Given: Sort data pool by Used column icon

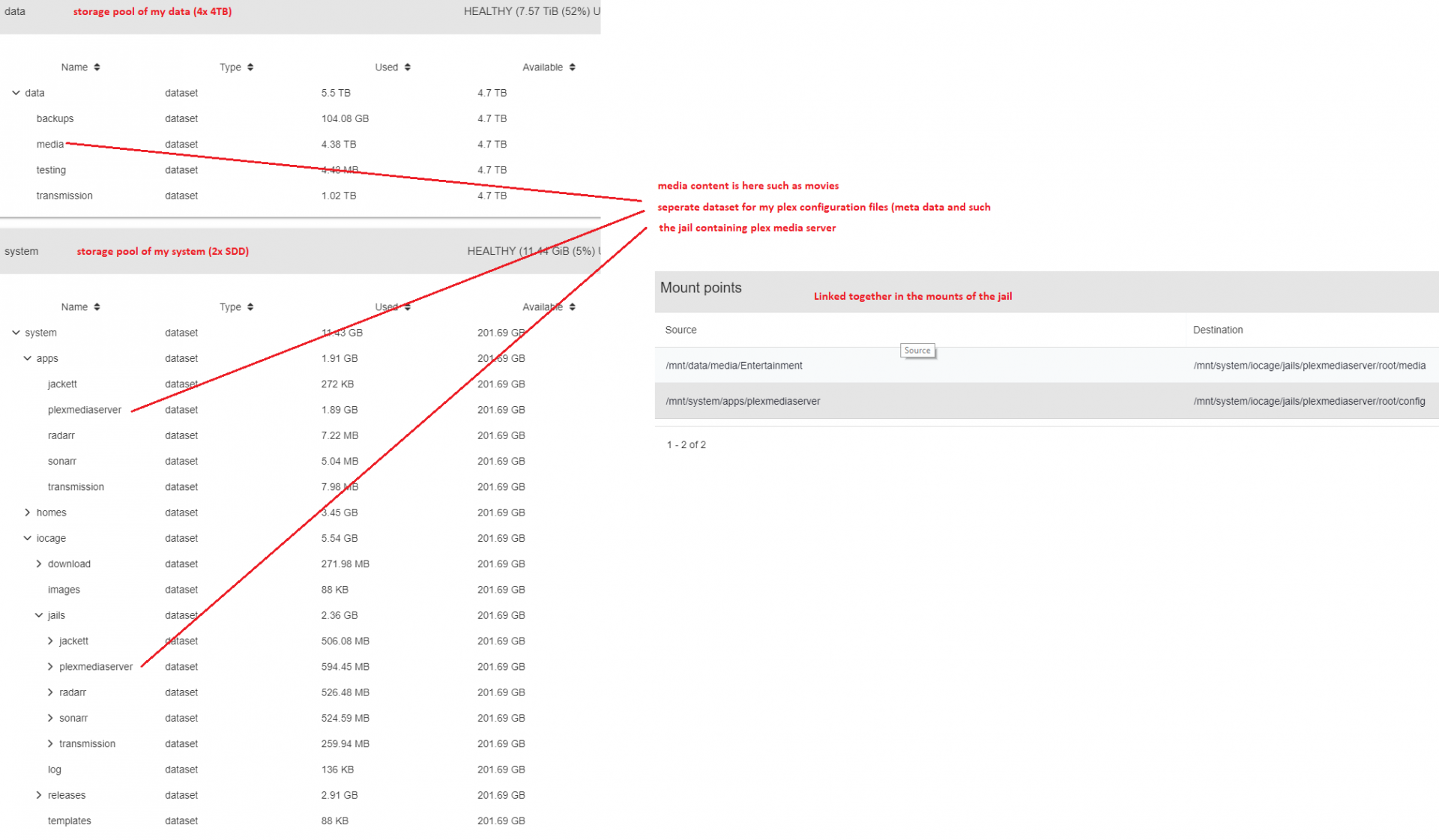Looking at the screenshot, I should click(x=407, y=67).
